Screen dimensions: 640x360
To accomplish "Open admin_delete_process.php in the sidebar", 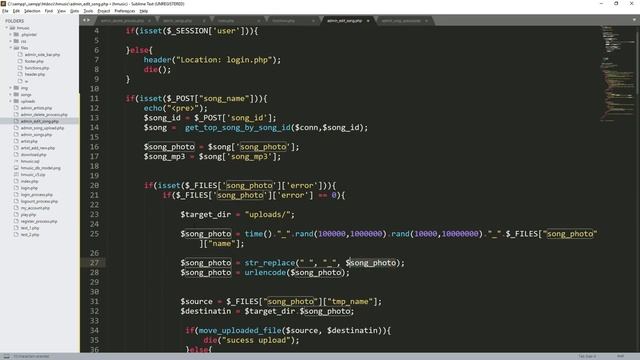I will (44, 115).
